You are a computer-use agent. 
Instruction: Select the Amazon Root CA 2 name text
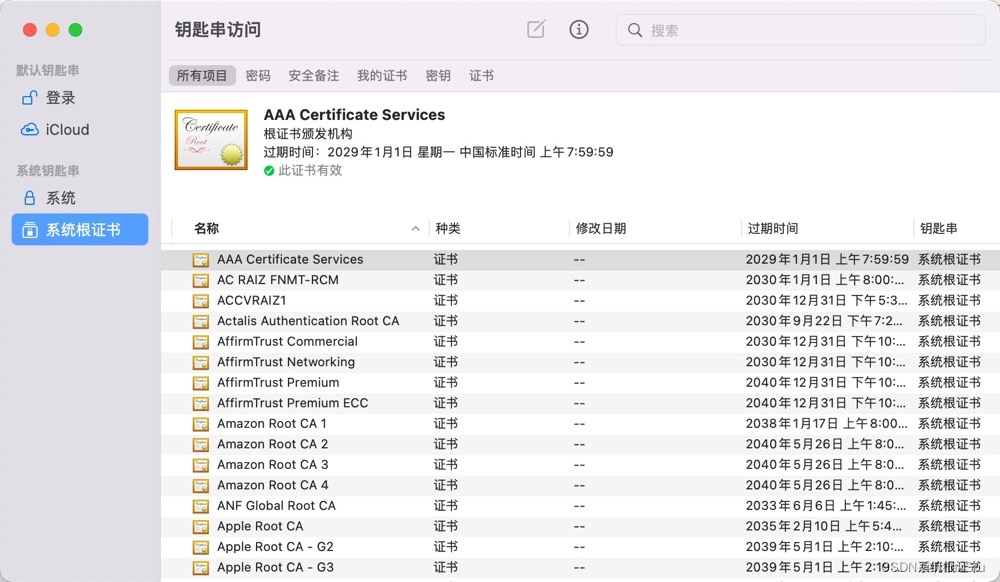[x=272, y=444]
